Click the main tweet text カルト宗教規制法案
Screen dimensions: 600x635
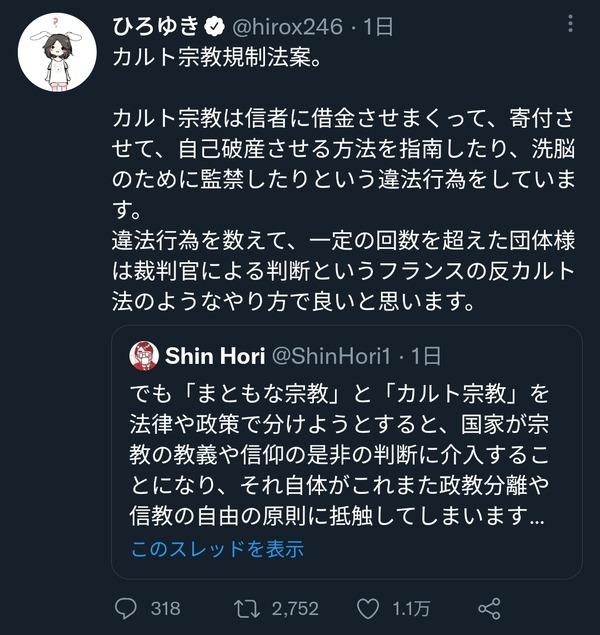(x=217, y=58)
